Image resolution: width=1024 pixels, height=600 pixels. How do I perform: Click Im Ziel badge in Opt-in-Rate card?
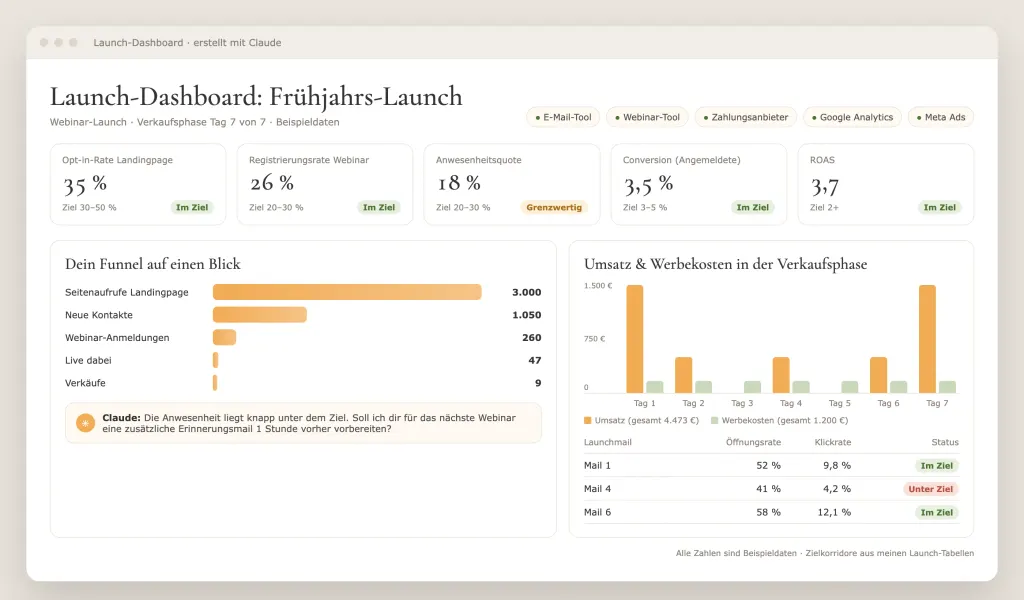(x=192, y=207)
